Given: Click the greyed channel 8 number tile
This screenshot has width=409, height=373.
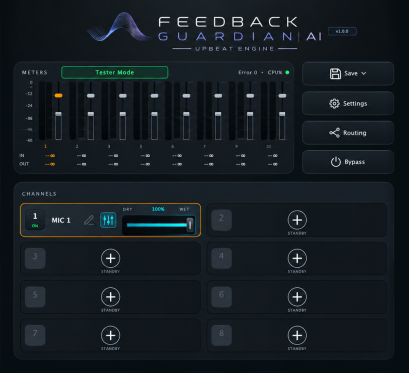Looking at the screenshot, I should click(x=222, y=335).
